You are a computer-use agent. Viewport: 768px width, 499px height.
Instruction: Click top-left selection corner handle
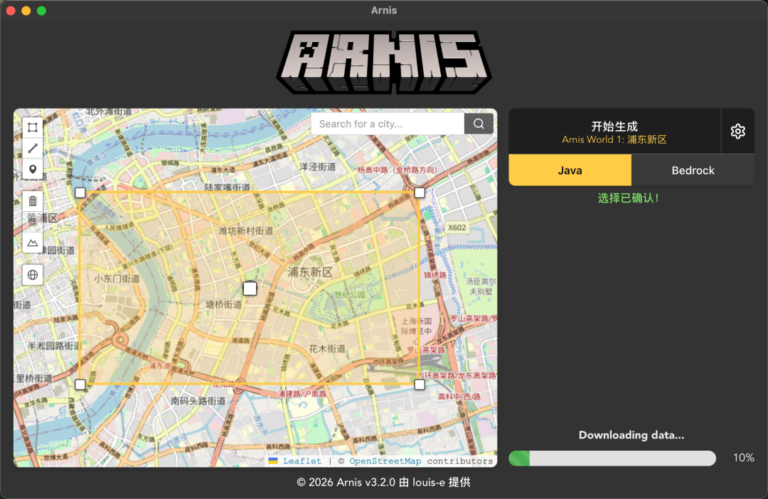pos(81,192)
